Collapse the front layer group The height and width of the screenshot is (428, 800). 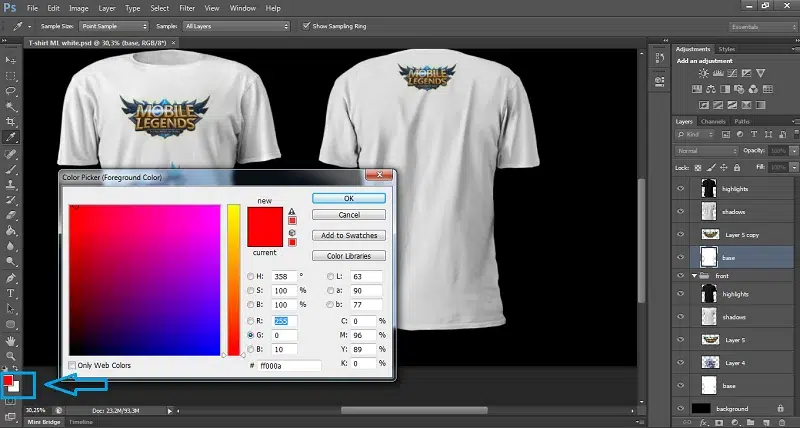694,276
